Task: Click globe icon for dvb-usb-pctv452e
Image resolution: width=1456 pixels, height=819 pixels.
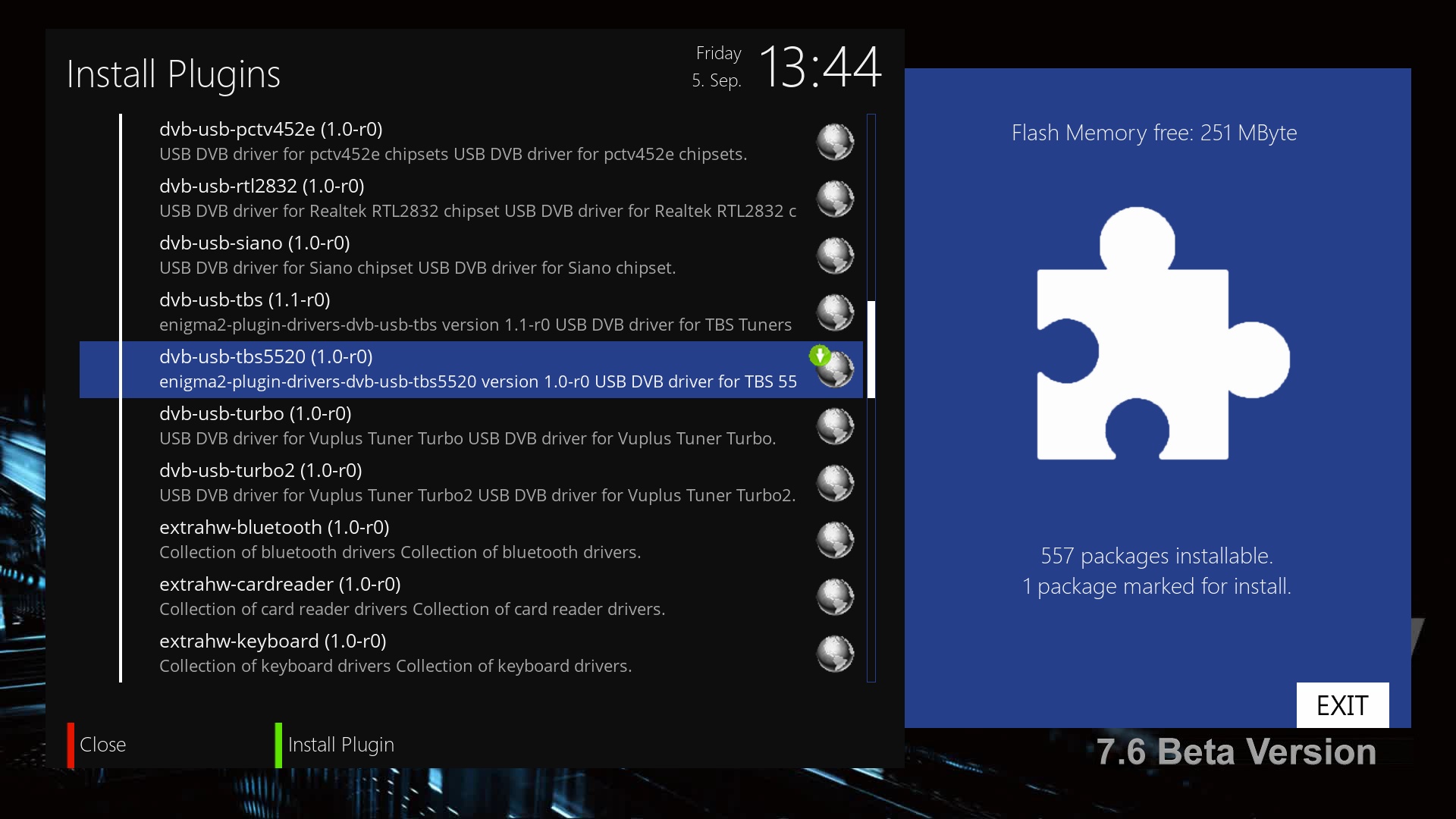Action: pos(835,142)
